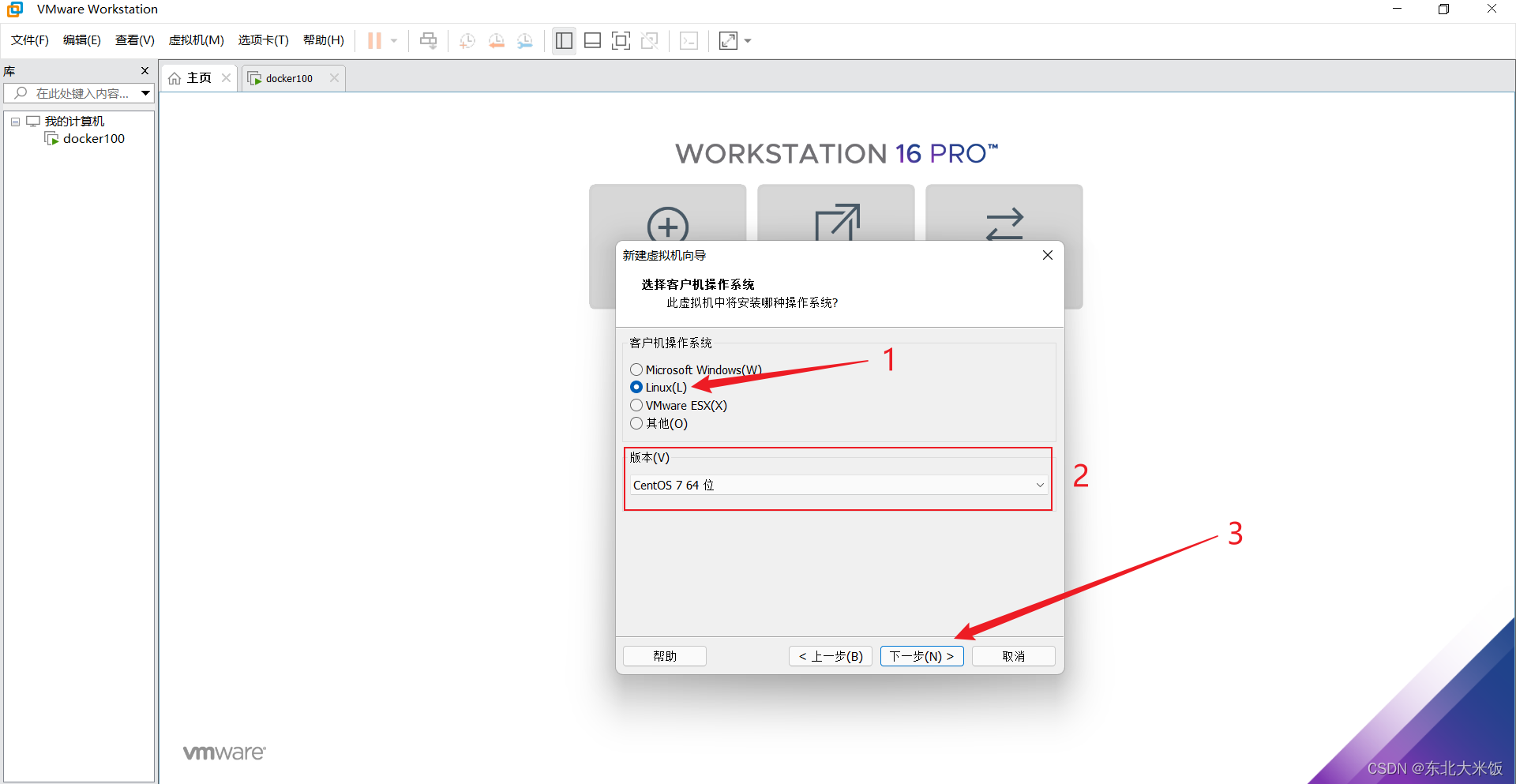The height and width of the screenshot is (784, 1516).
Task: Open the library search dropdown arrow
Action: coord(146,93)
